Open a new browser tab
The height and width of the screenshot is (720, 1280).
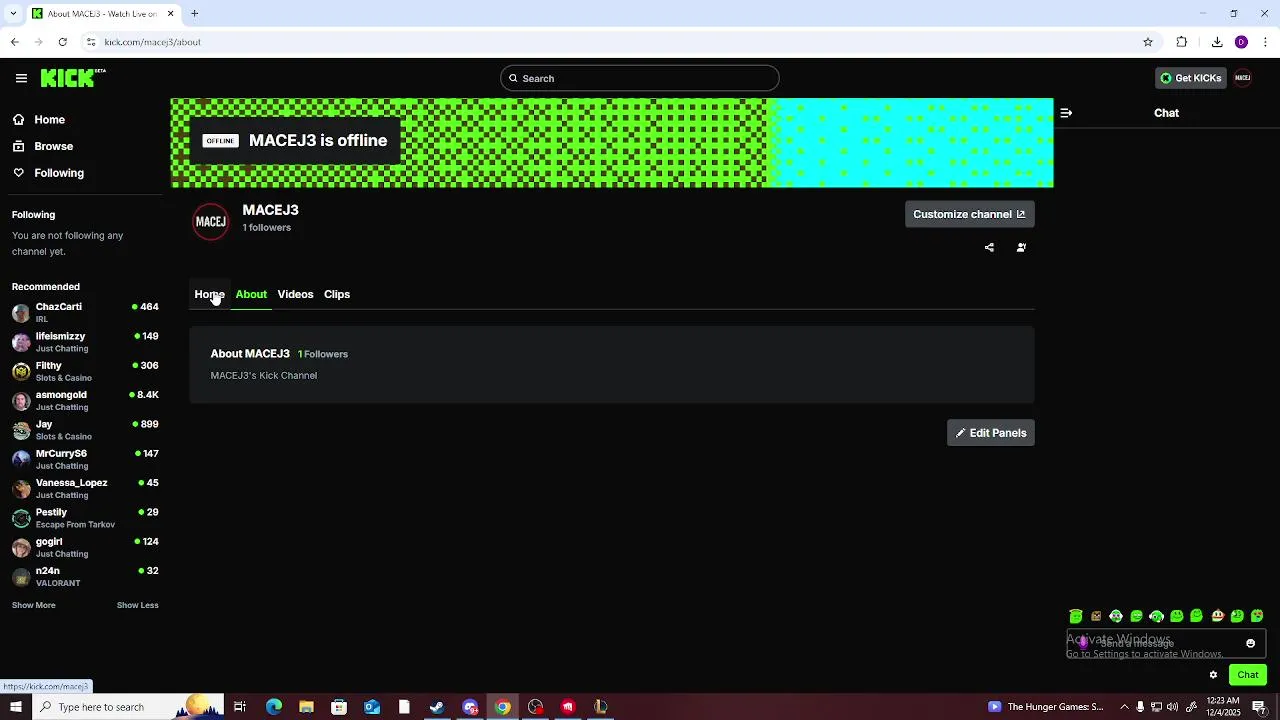click(195, 13)
